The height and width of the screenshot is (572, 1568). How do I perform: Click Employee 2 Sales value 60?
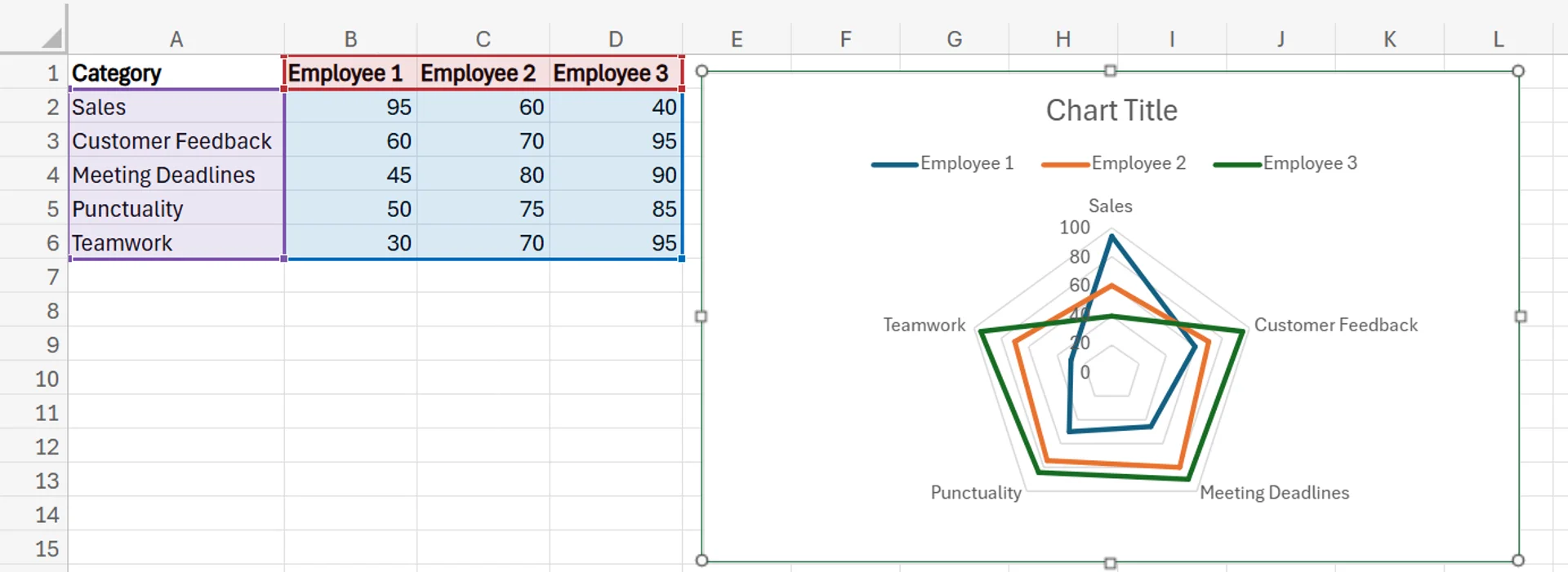pos(483,107)
